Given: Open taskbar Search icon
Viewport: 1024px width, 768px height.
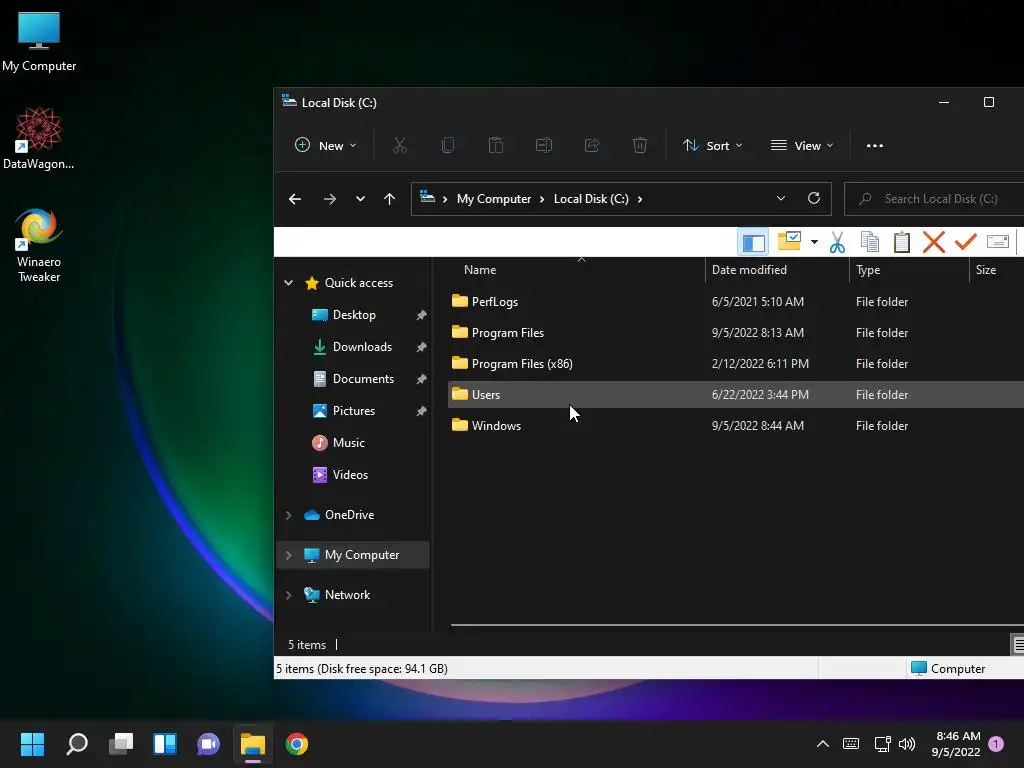Looking at the screenshot, I should pos(76,744).
